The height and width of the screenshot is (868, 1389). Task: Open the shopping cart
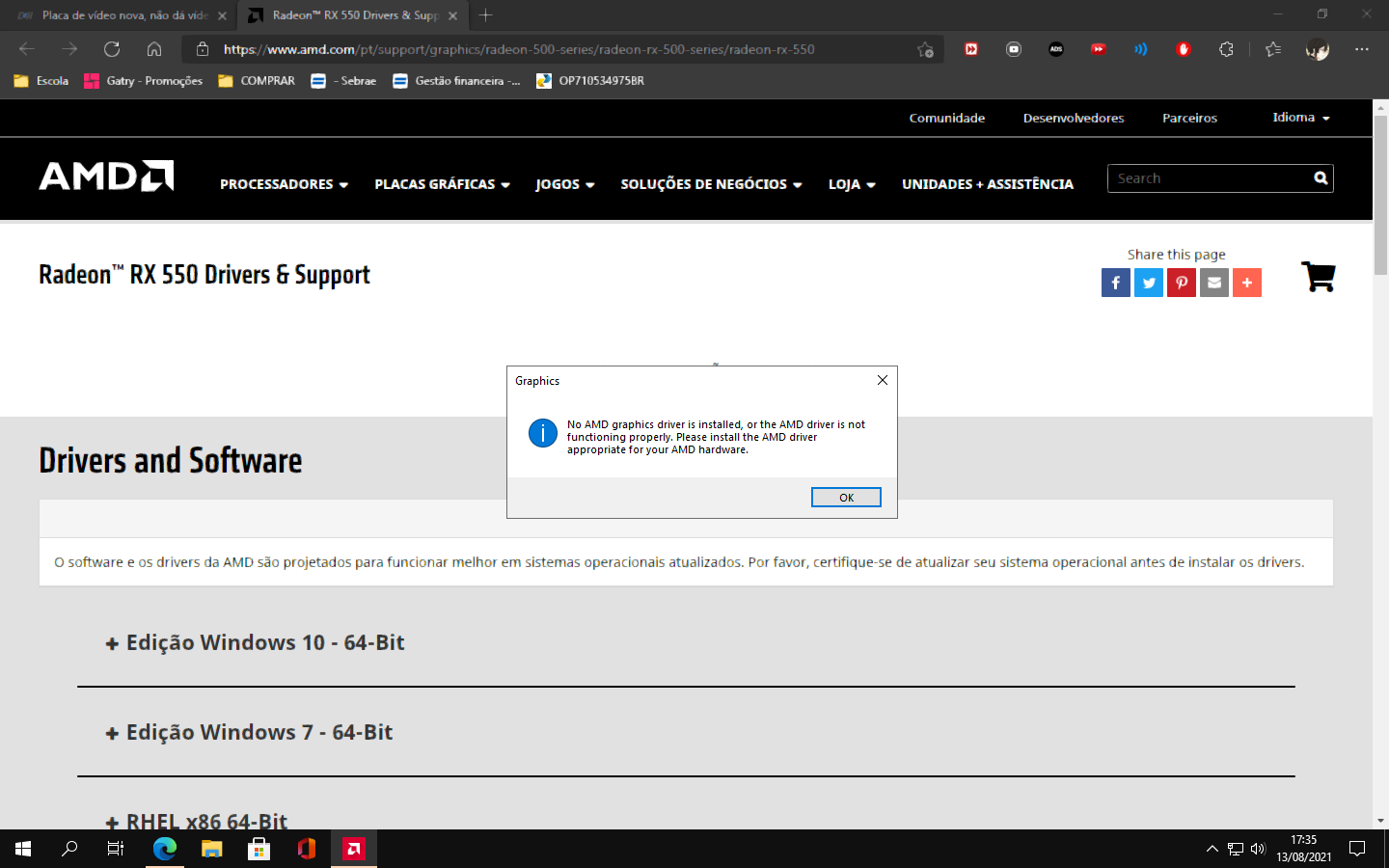[1319, 277]
